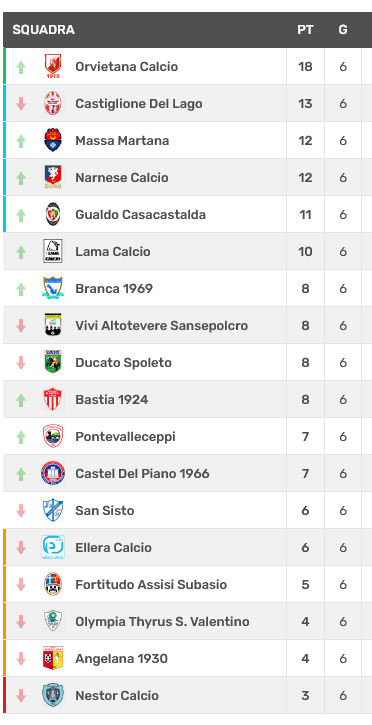The width and height of the screenshot is (372, 725).
Task: Open the Lama Calcio logo
Action: point(53,251)
